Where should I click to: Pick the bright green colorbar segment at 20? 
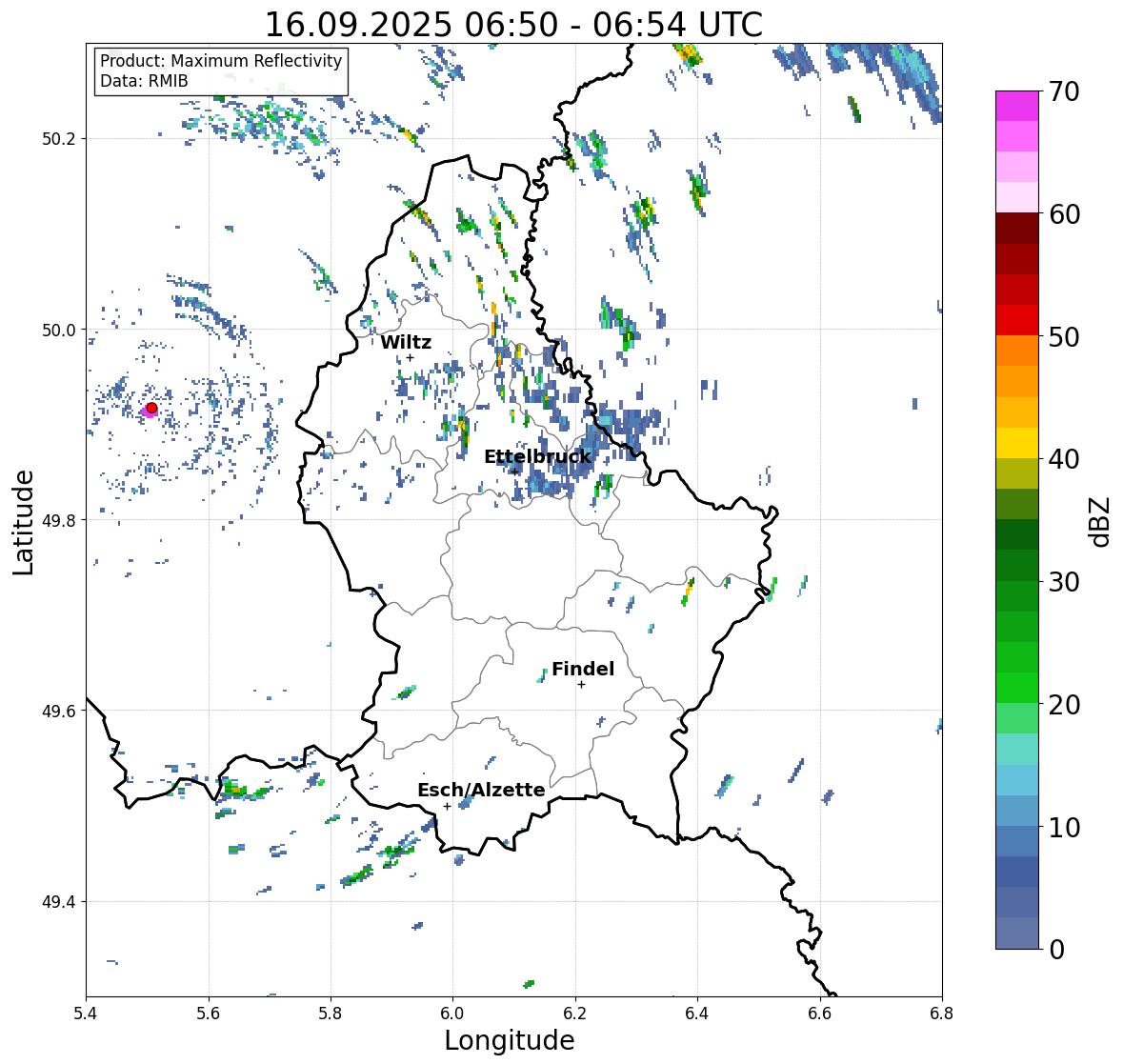[1017, 688]
